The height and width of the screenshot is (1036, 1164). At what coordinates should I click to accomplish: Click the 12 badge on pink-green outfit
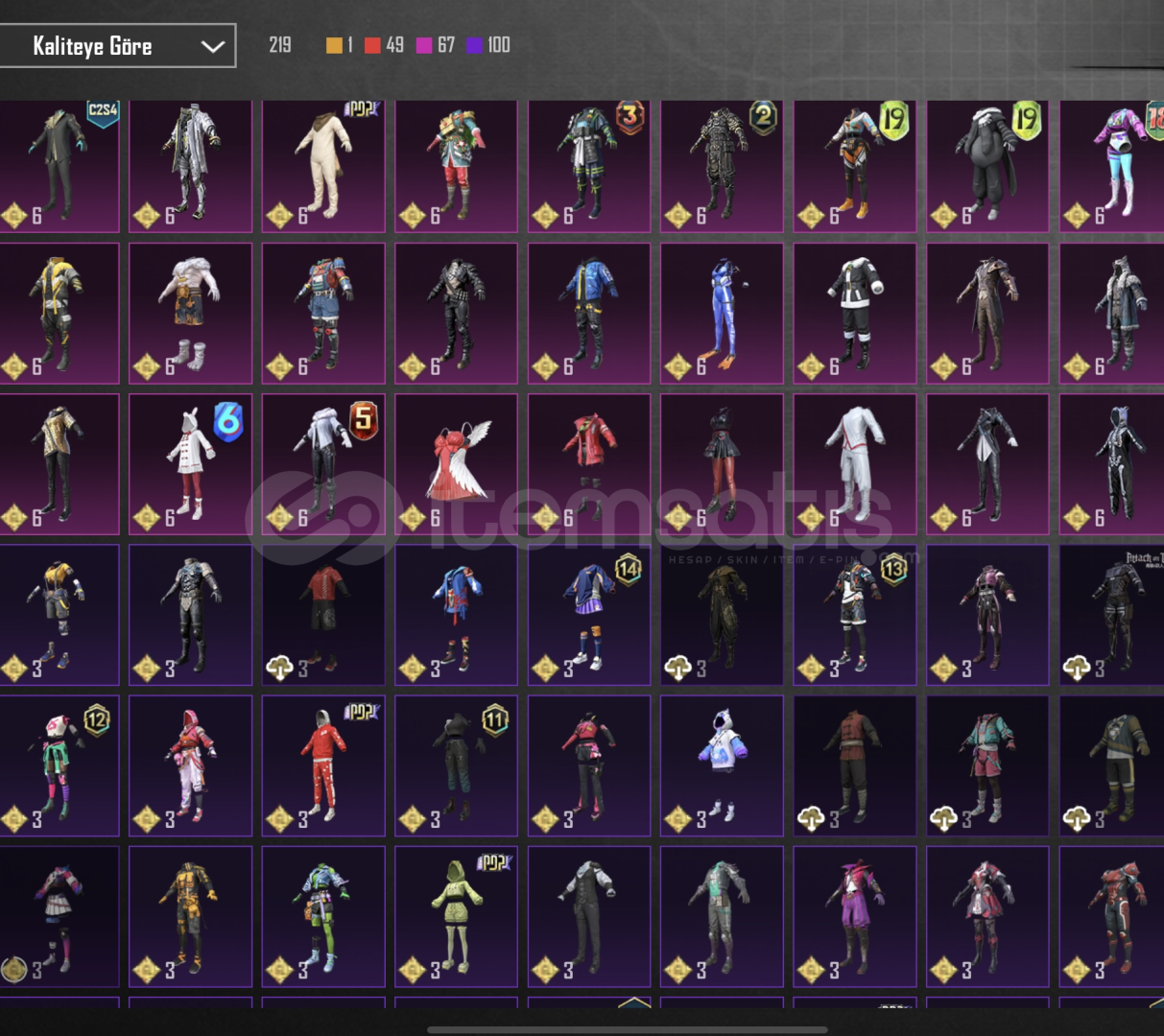[97, 719]
